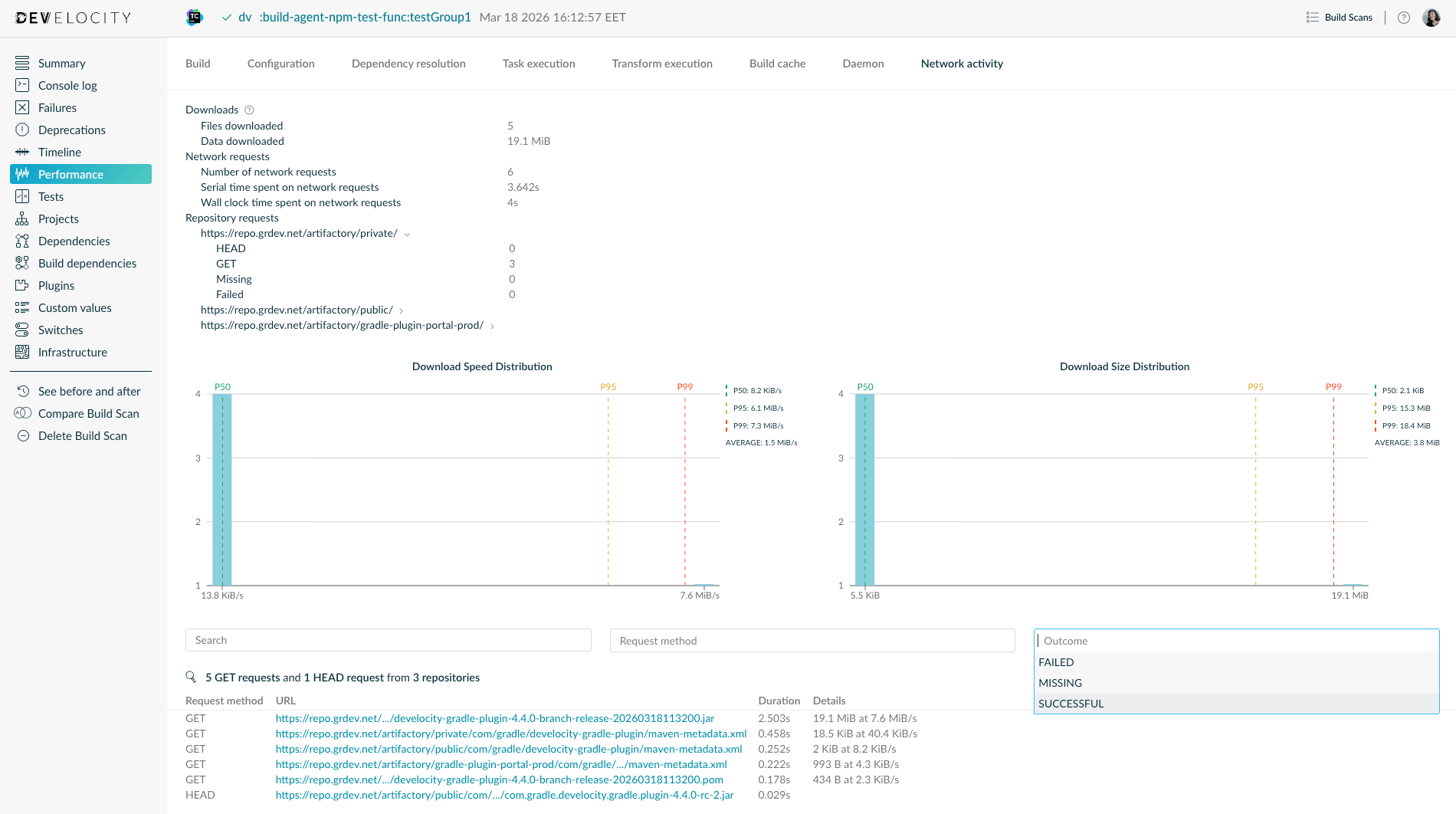This screenshot has height=814, width=1456.
Task: Collapse the artifactory/private repository requests
Action: 407,234
